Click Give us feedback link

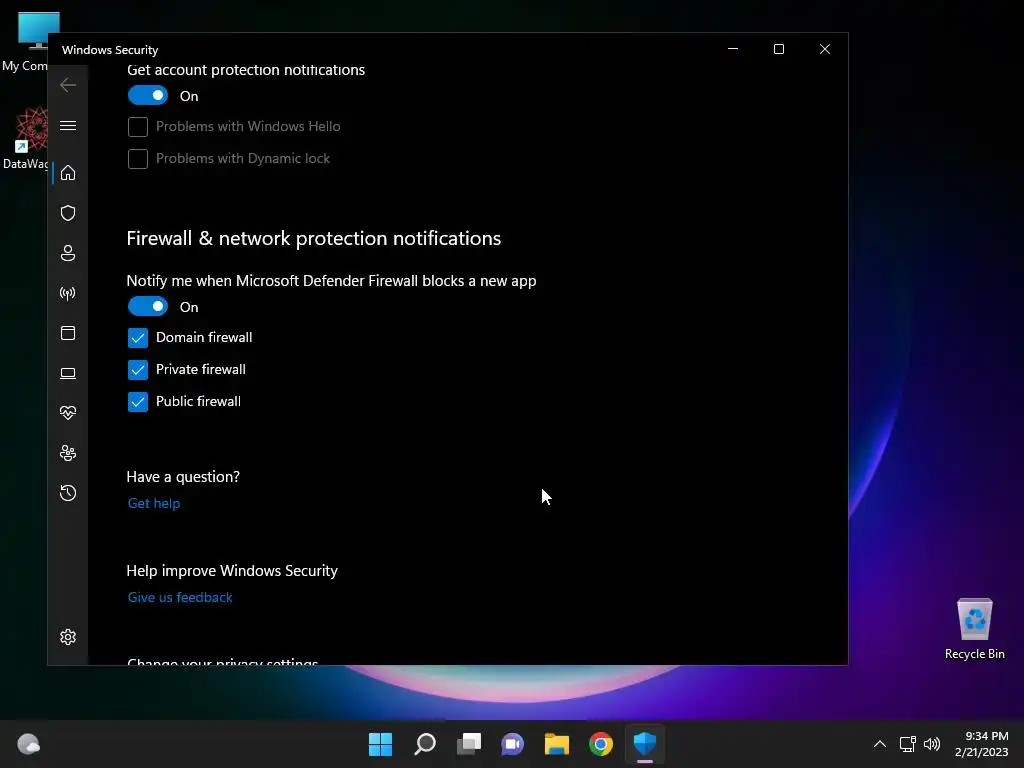[x=180, y=598]
